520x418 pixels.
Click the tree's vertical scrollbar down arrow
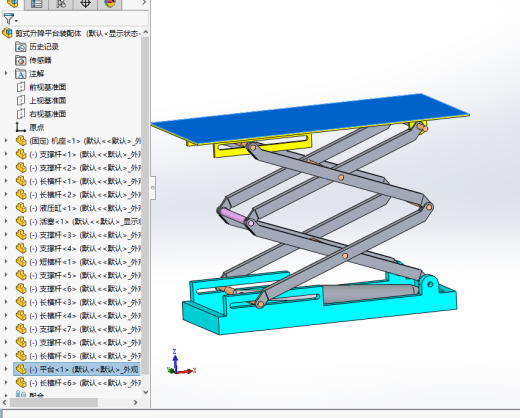pos(145,392)
